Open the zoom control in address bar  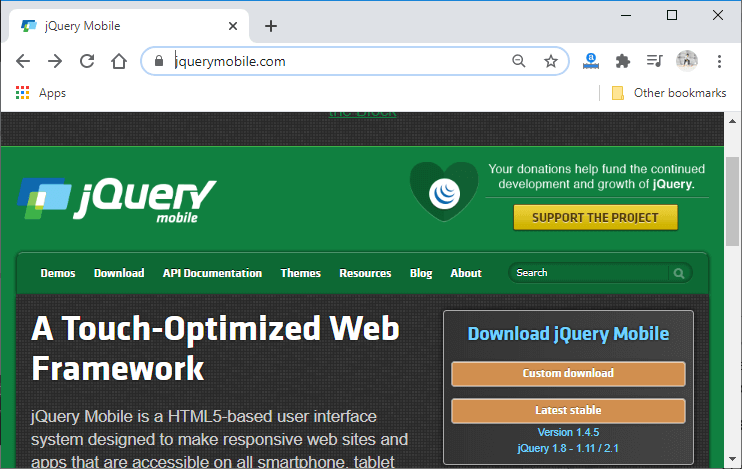(x=519, y=61)
